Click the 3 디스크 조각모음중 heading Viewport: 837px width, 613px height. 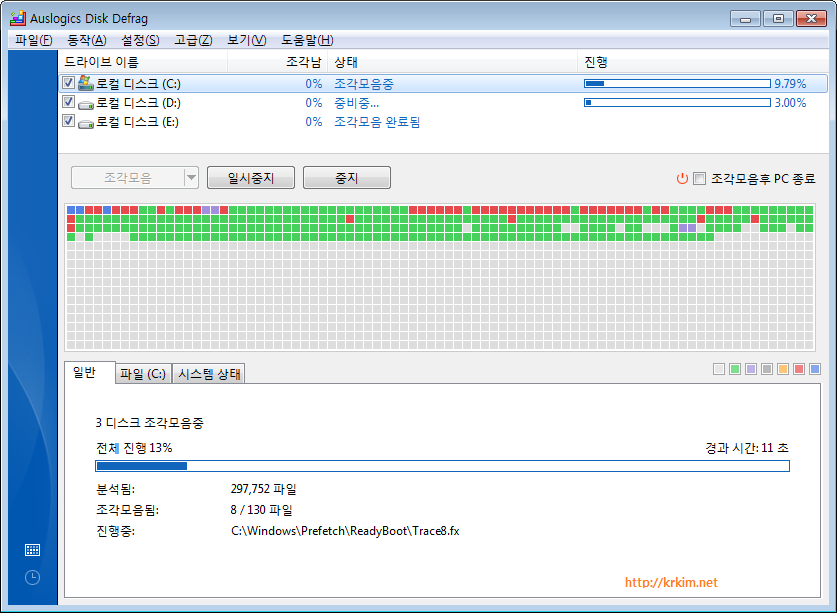(149, 423)
